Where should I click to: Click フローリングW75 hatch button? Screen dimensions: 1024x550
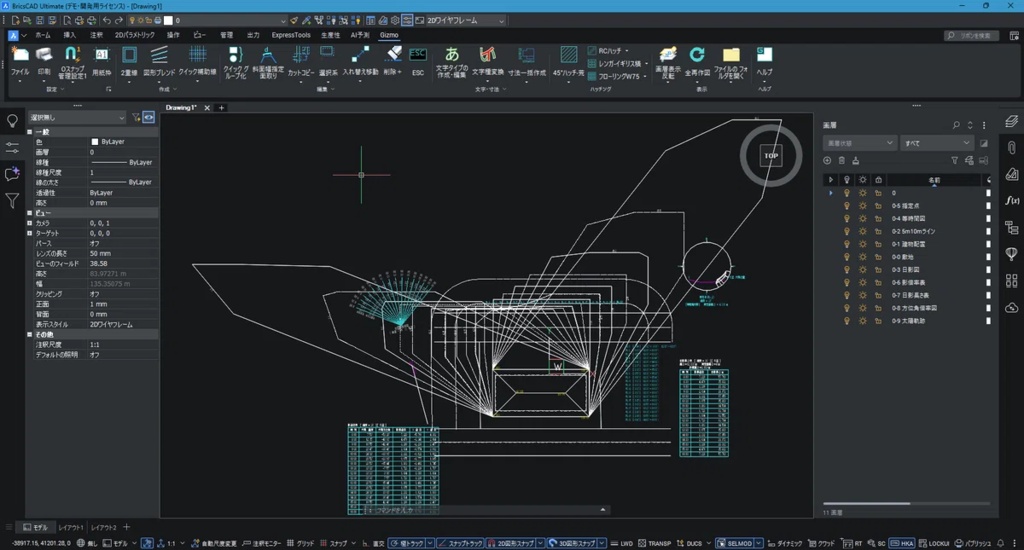click(613, 76)
